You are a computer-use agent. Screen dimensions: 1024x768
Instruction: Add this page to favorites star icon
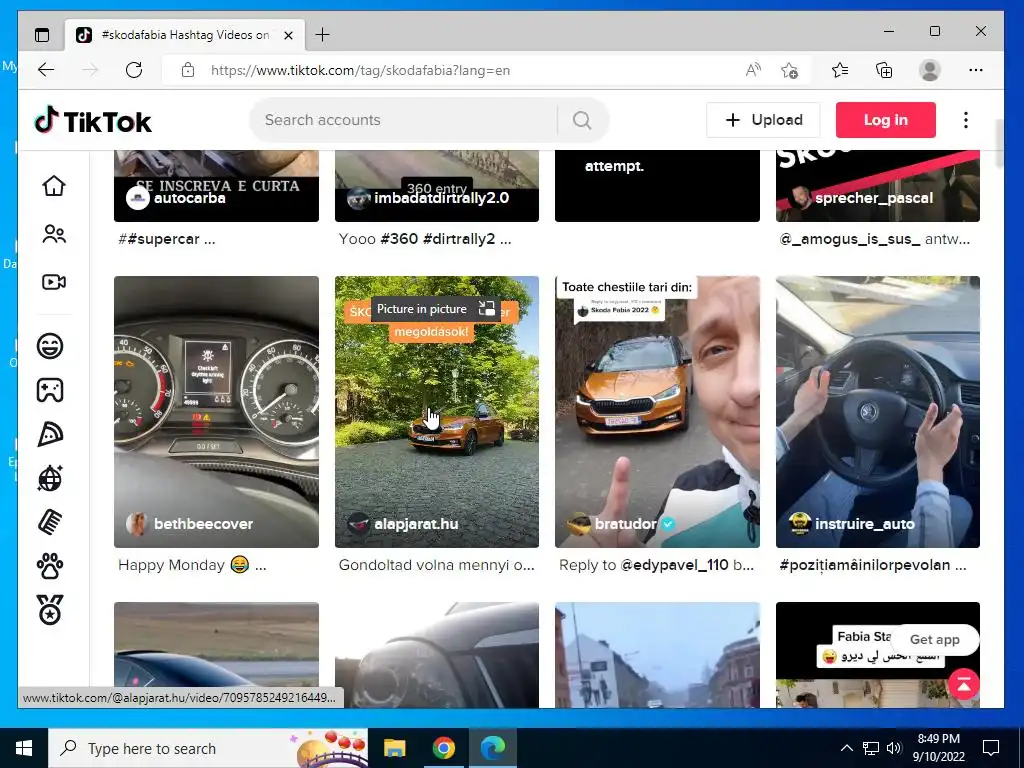pos(790,70)
